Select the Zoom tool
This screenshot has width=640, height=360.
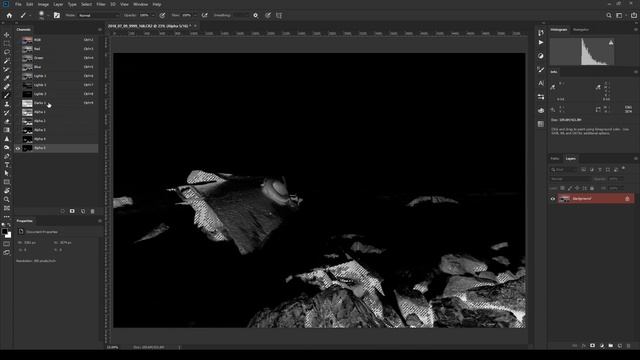(7, 199)
